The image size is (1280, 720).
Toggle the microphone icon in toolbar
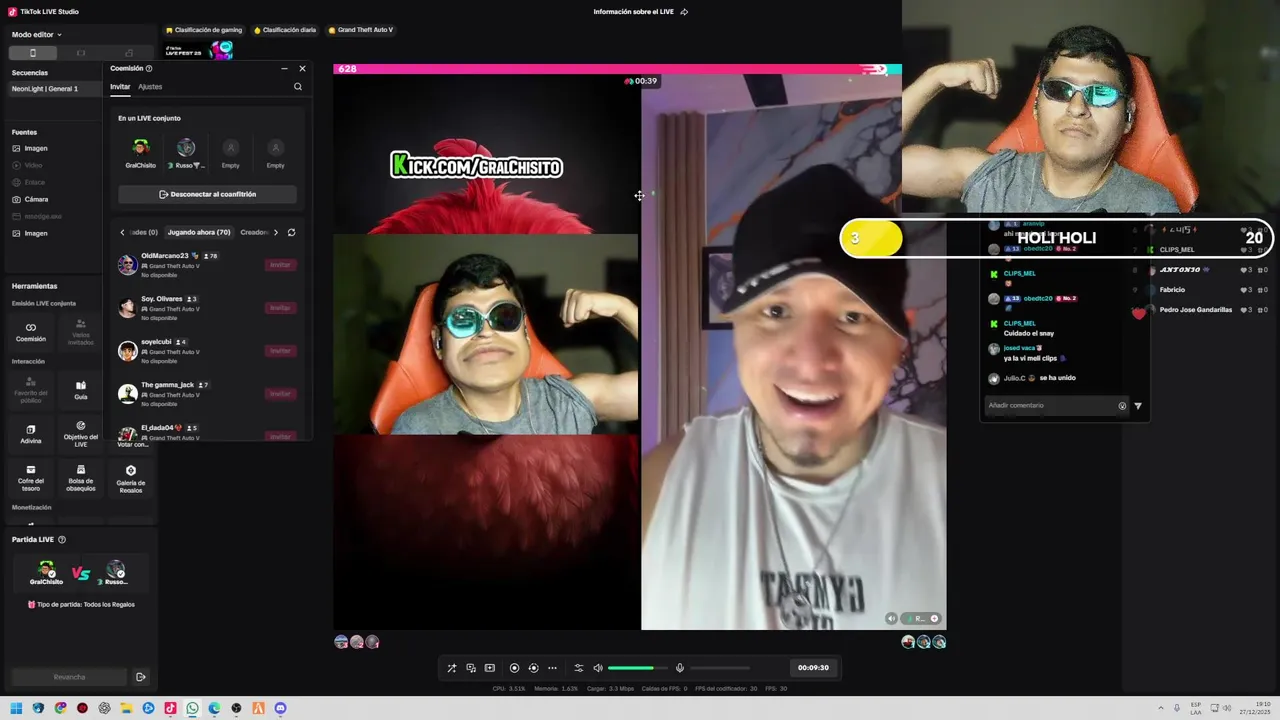point(680,668)
